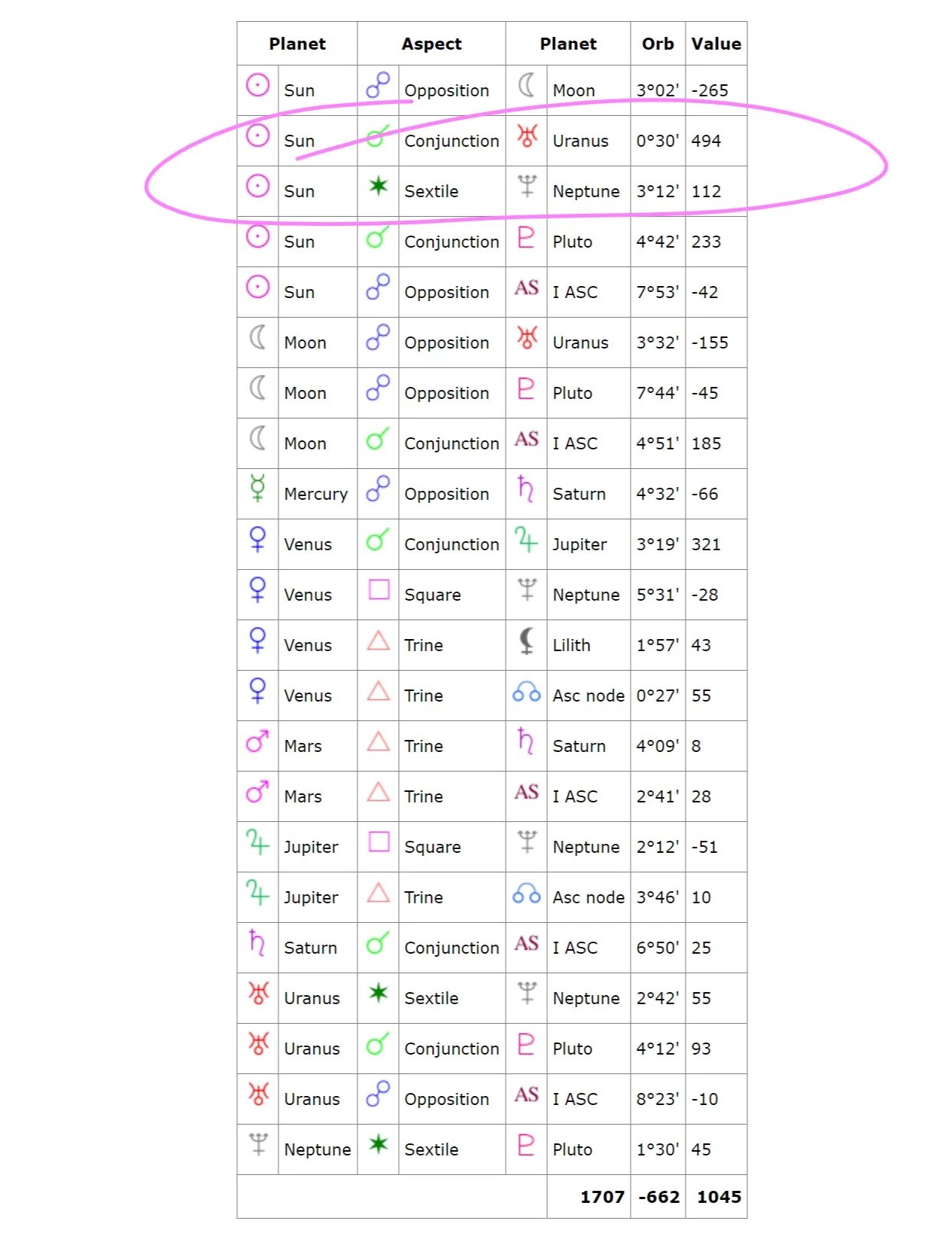This screenshot has width=952, height=1236.
Task: Click the Saturn glyph in Saturn–ASC row
Action: (257, 942)
